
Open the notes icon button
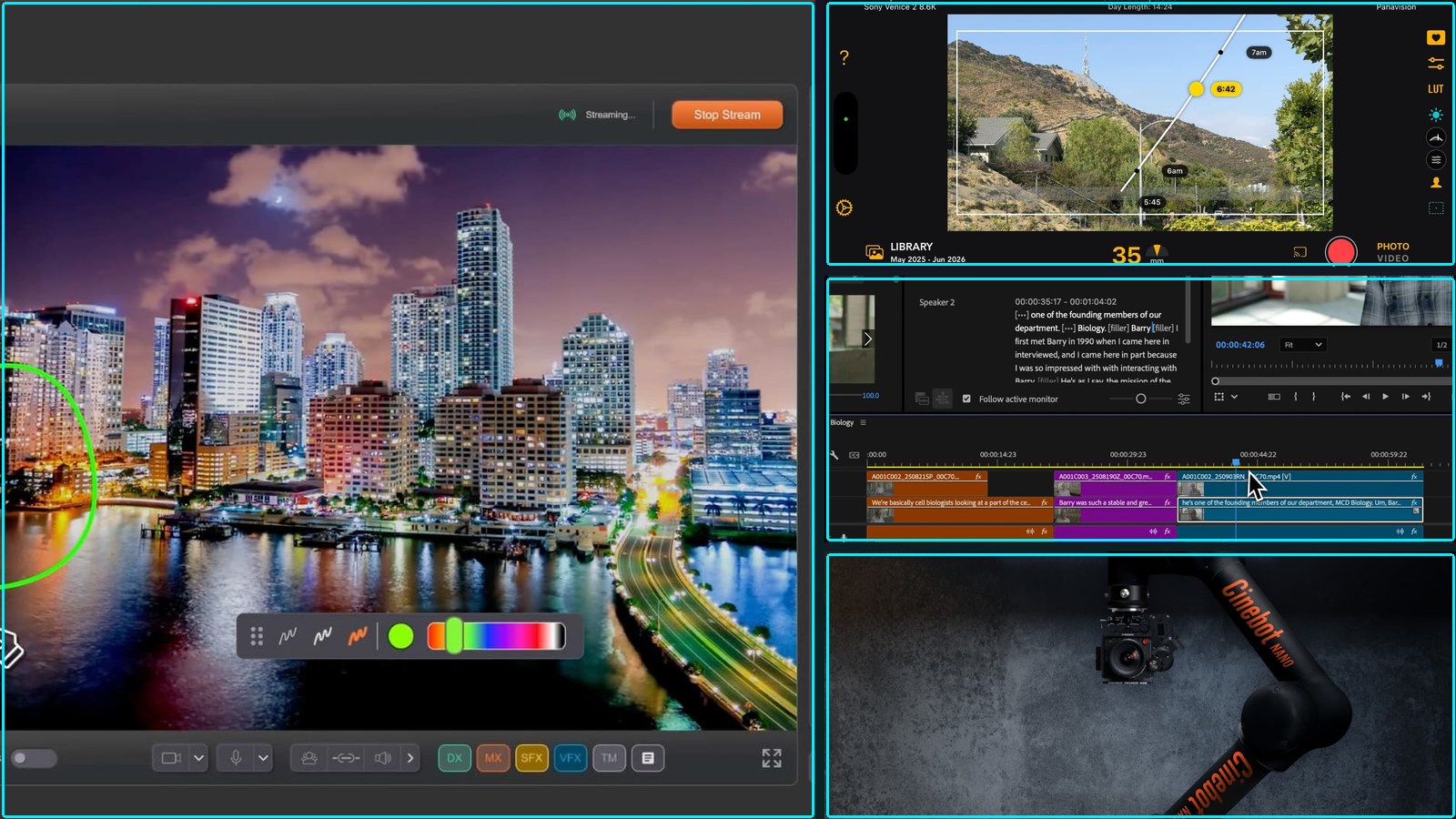[648, 758]
